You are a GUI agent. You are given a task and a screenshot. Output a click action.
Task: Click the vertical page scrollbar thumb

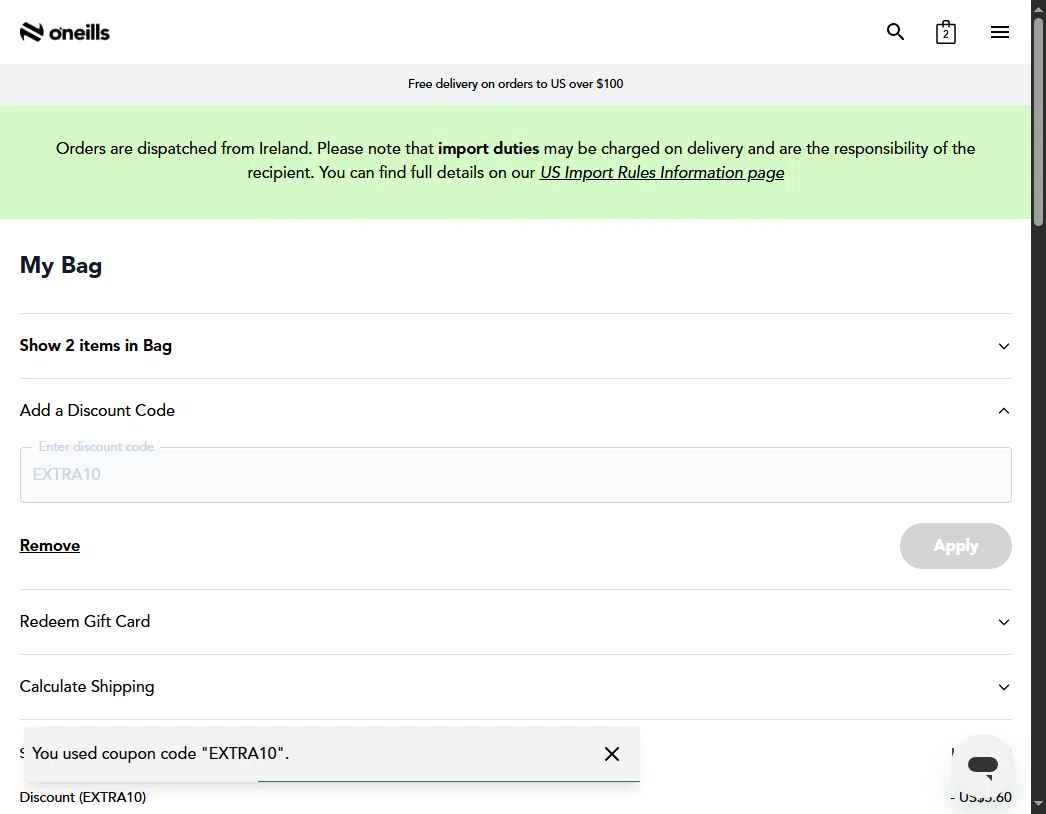tap(1039, 123)
